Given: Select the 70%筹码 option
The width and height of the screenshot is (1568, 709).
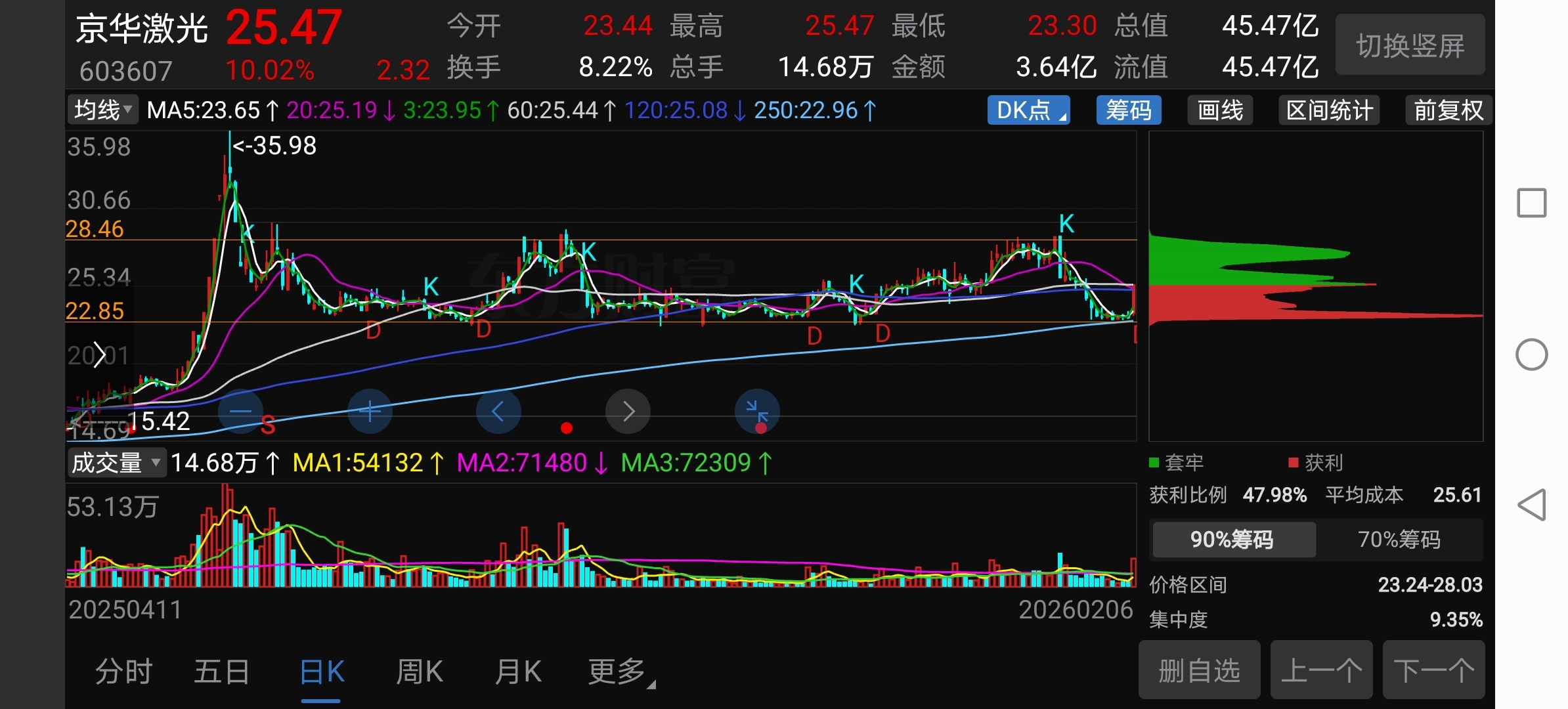Looking at the screenshot, I should click(1399, 540).
